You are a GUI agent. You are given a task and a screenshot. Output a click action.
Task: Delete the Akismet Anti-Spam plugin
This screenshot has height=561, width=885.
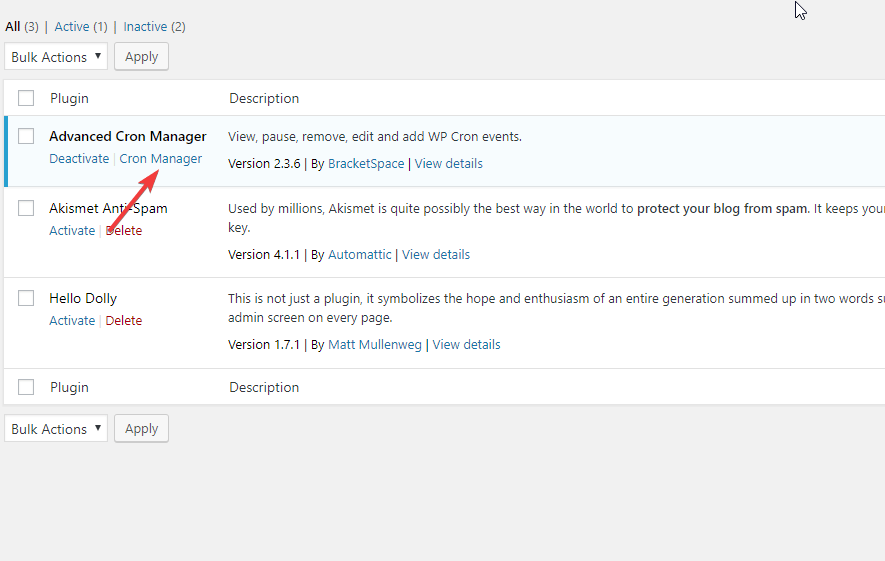[x=124, y=230]
